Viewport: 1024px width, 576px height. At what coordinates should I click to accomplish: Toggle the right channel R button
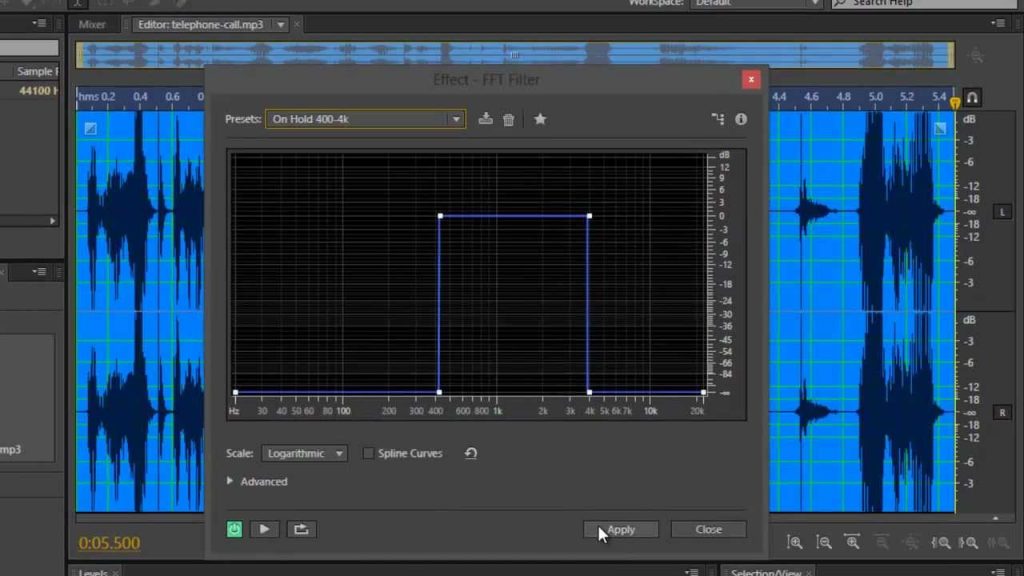click(x=1002, y=412)
